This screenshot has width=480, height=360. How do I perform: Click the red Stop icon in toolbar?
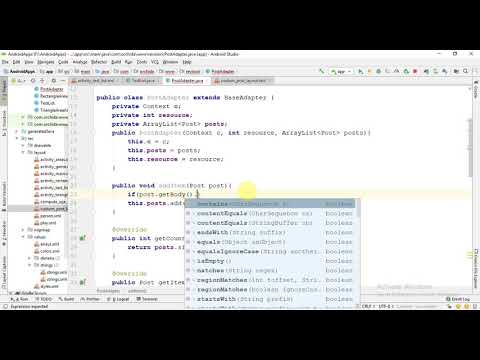tap(415, 71)
